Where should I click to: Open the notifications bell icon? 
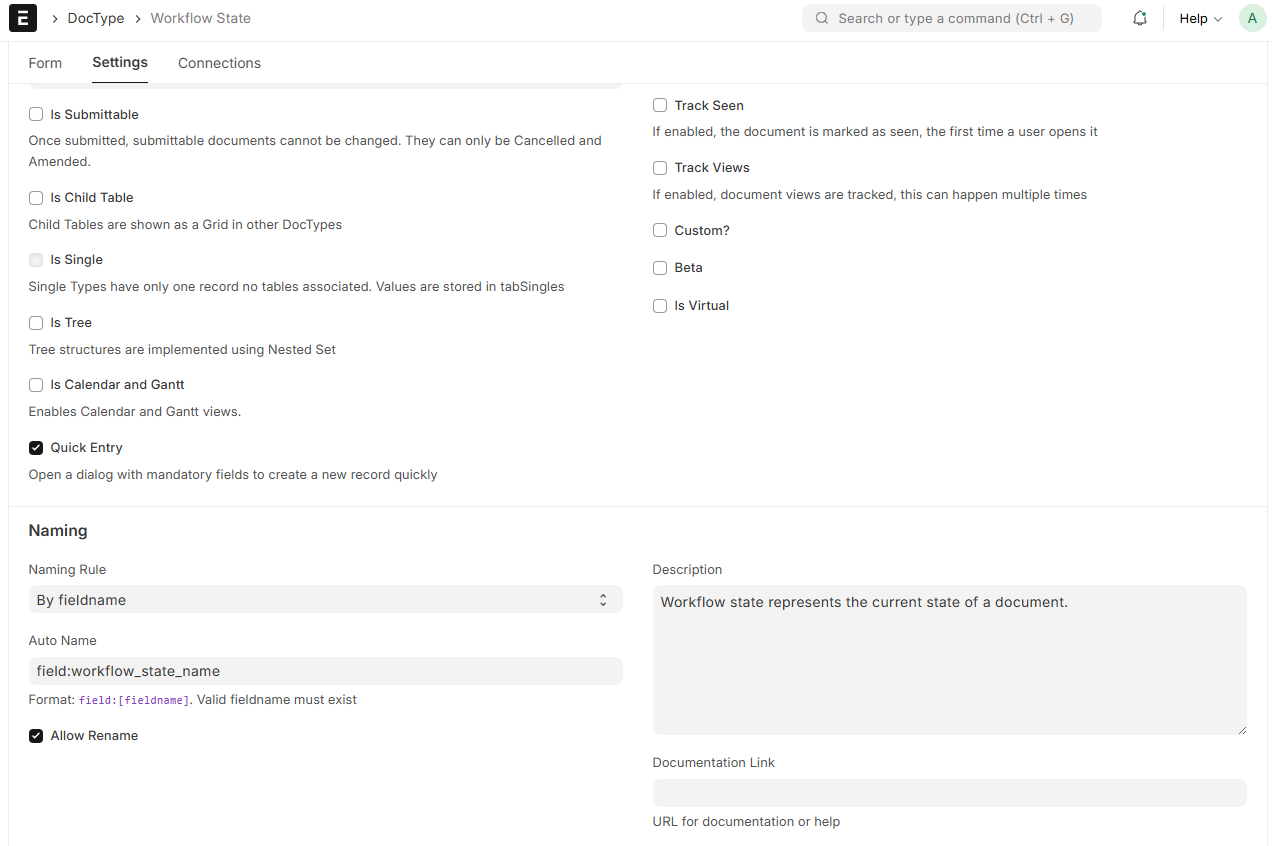(1139, 18)
